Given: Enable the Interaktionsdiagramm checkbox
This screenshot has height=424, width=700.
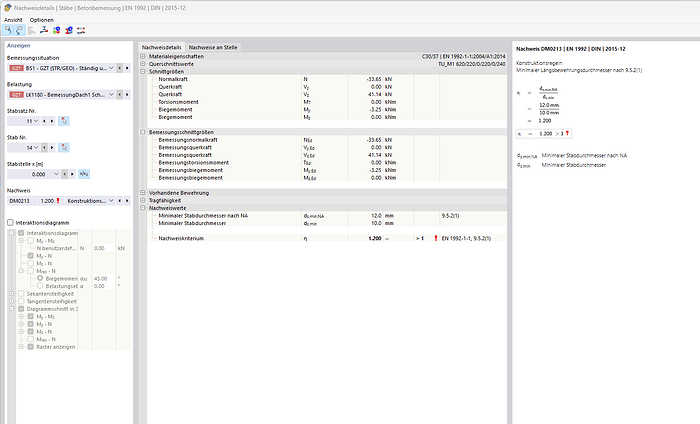Looking at the screenshot, I should point(11,222).
